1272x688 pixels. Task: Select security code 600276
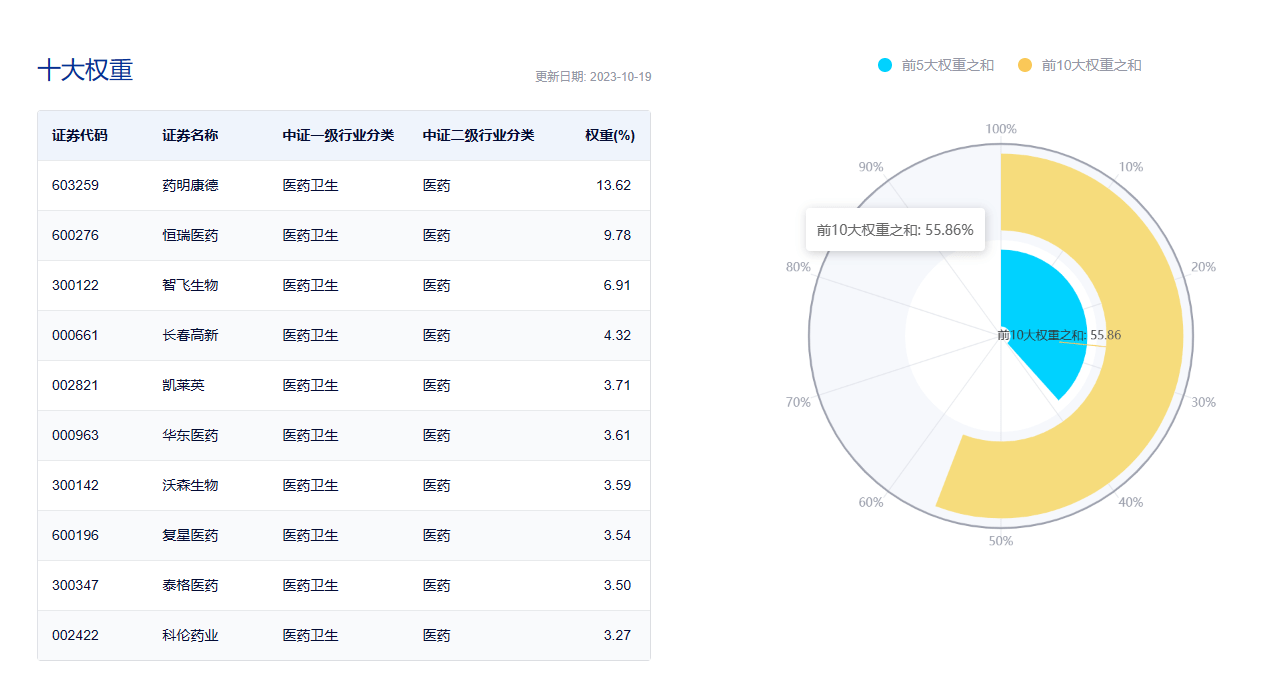[76, 236]
